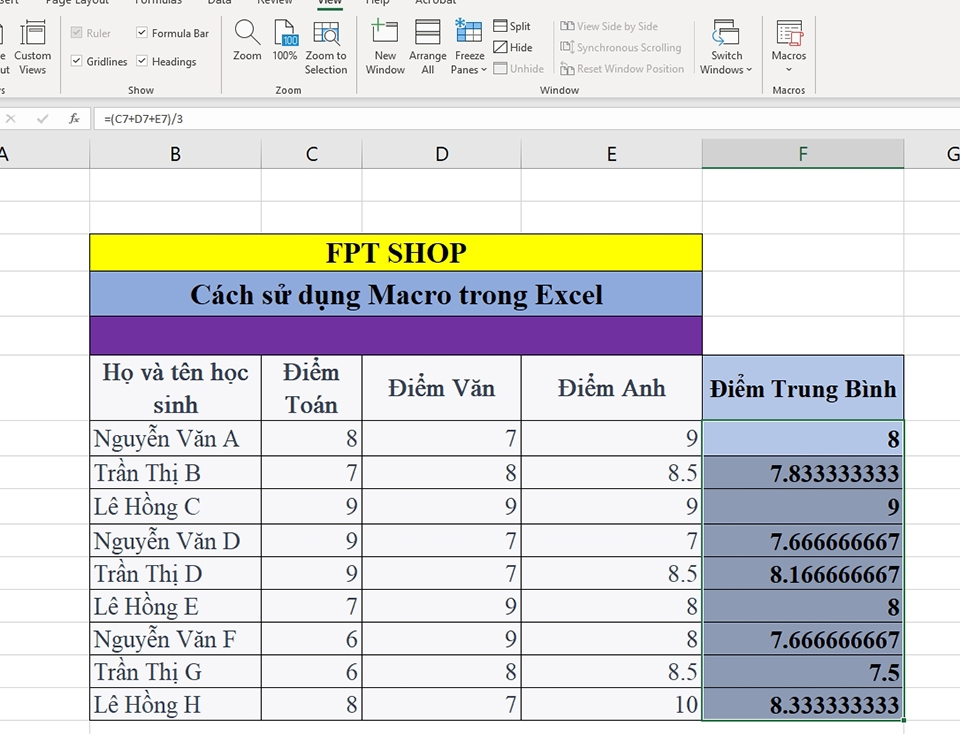Toggle the Ruler checkbox

[77, 32]
